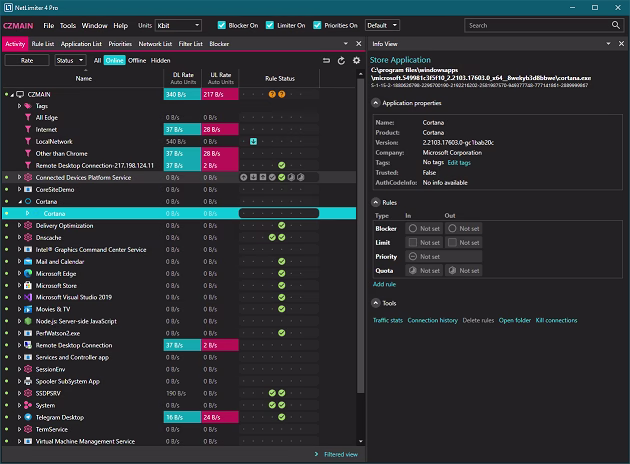The width and height of the screenshot is (630, 464).
Task: Click the Microsoft Edge app icon
Action: (28, 274)
